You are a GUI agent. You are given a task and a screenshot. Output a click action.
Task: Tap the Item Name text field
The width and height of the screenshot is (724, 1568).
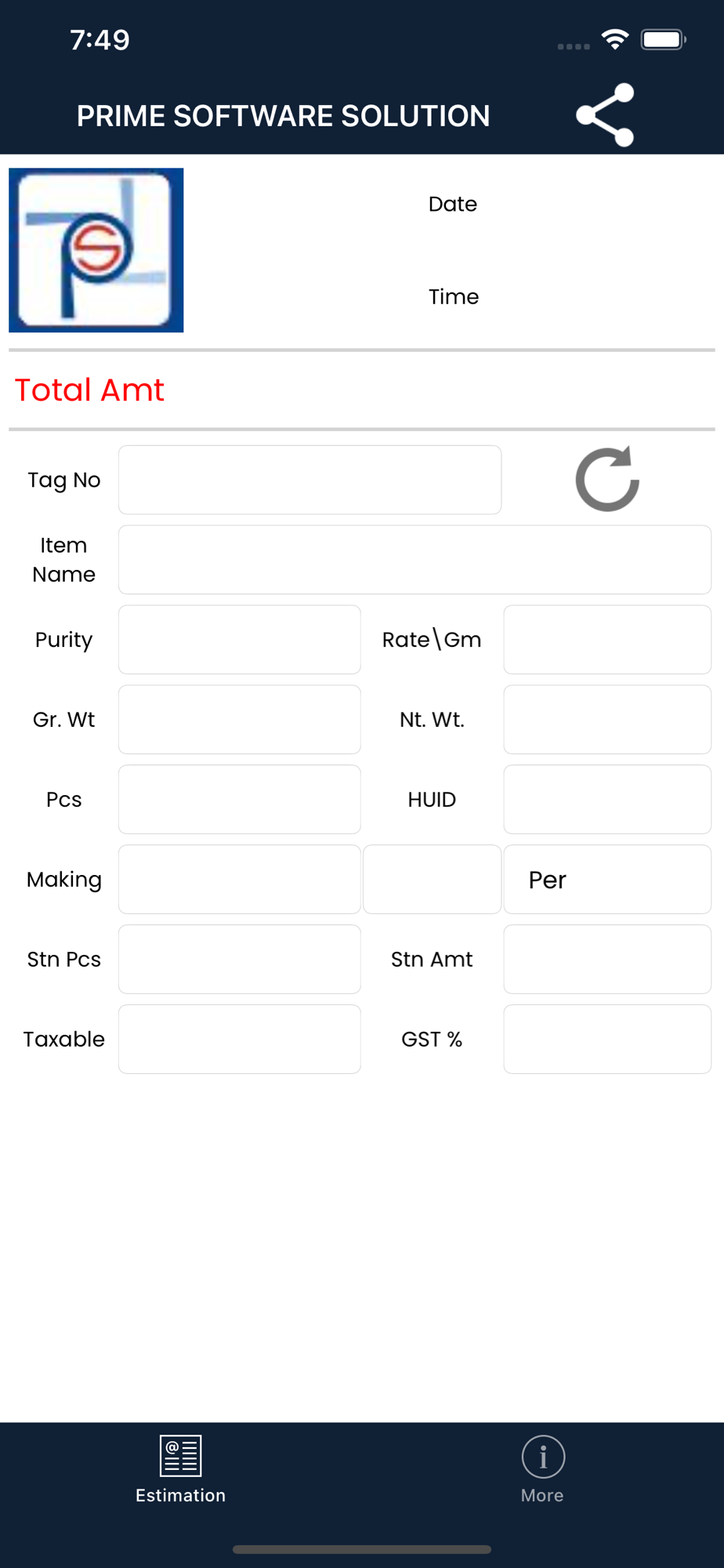coord(414,560)
